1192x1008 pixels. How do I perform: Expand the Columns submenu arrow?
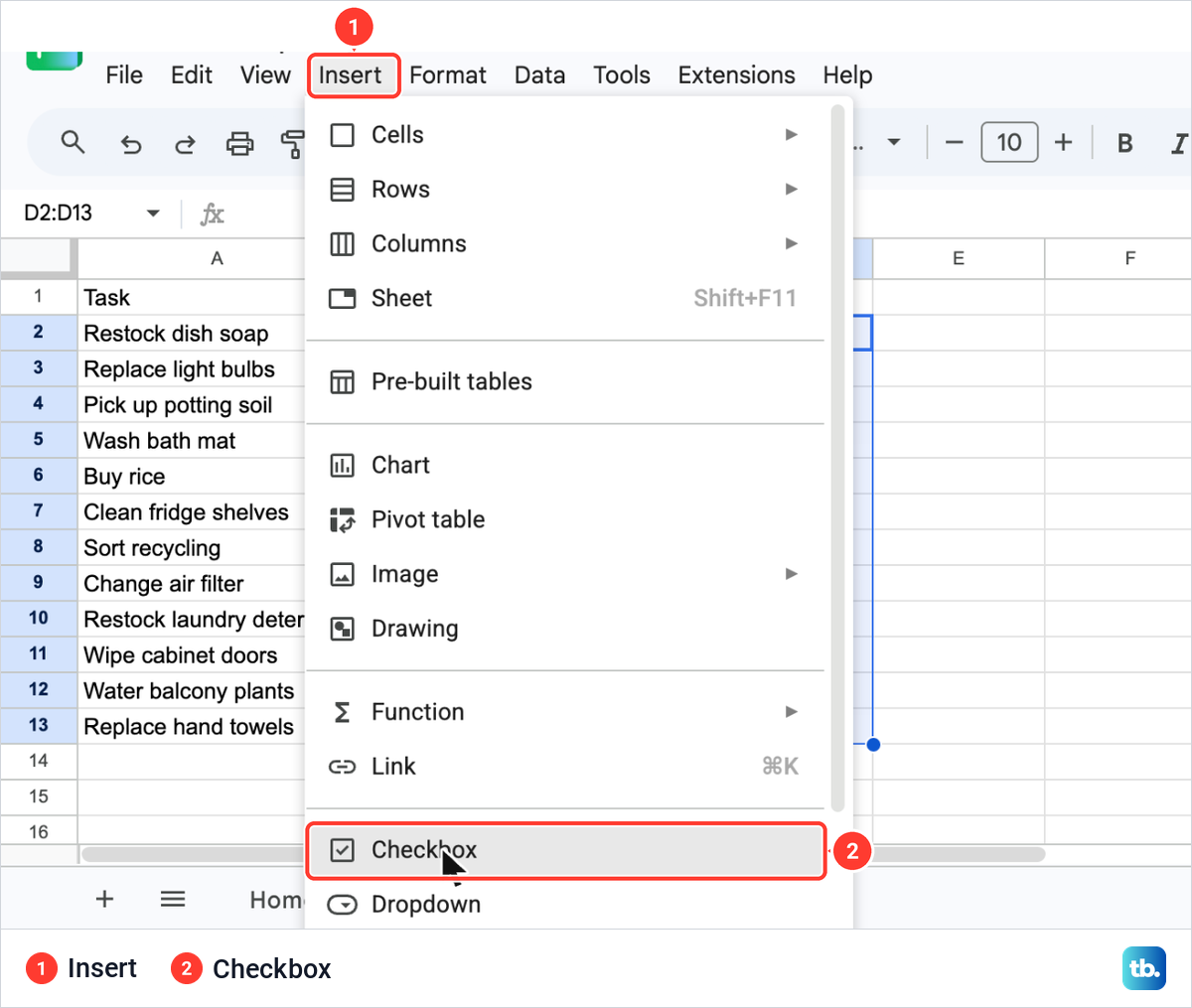point(791,243)
